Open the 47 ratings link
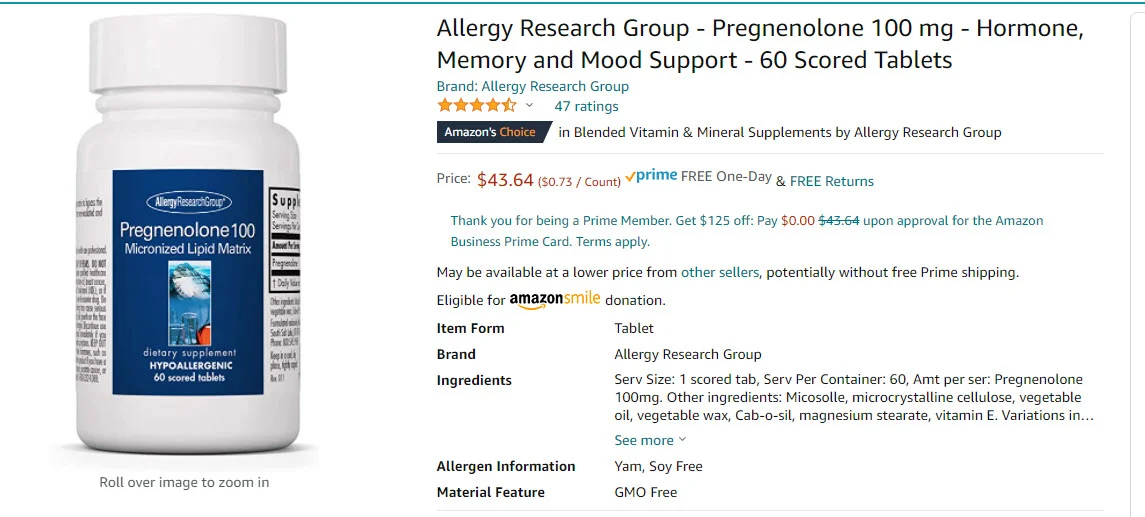The height and width of the screenshot is (517, 1145). click(586, 106)
